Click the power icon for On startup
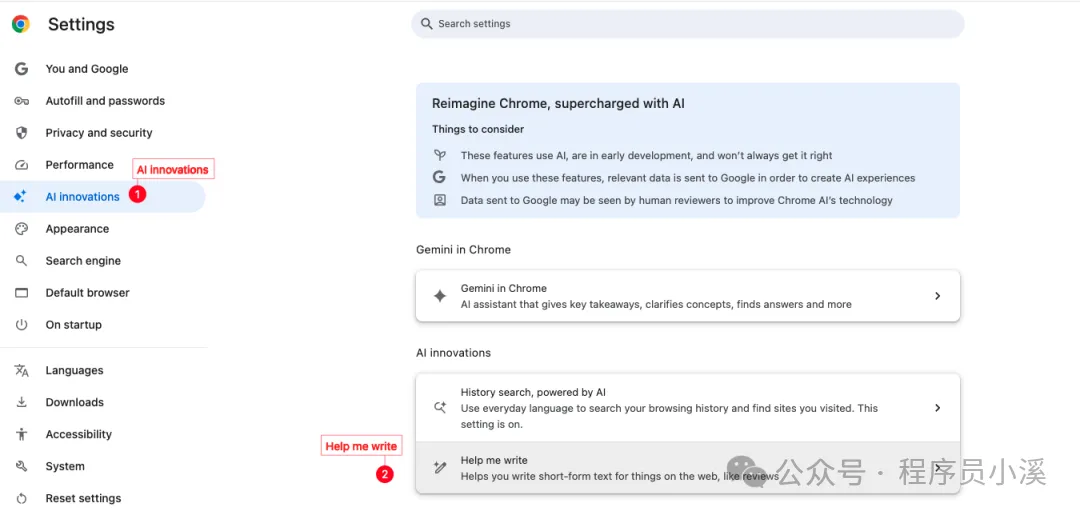 point(21,325)
